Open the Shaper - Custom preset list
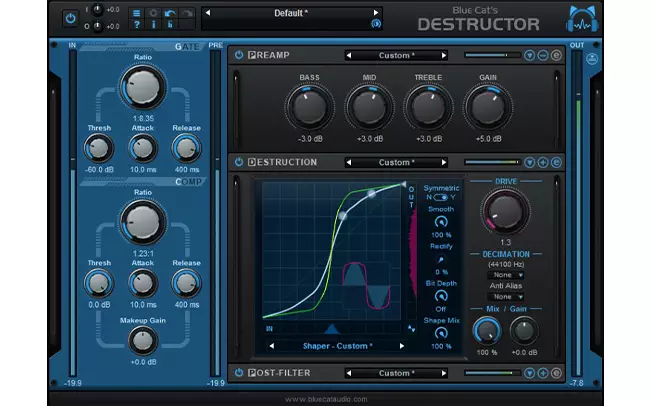Image resolution: width=650 pixels, height=406 pixels. point(337,346)
